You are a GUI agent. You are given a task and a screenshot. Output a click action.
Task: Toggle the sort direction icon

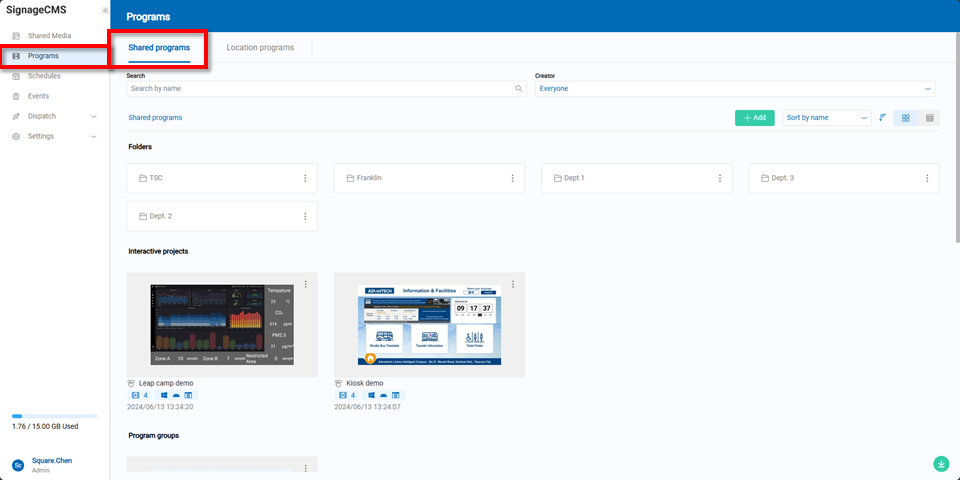pos(882,118)
